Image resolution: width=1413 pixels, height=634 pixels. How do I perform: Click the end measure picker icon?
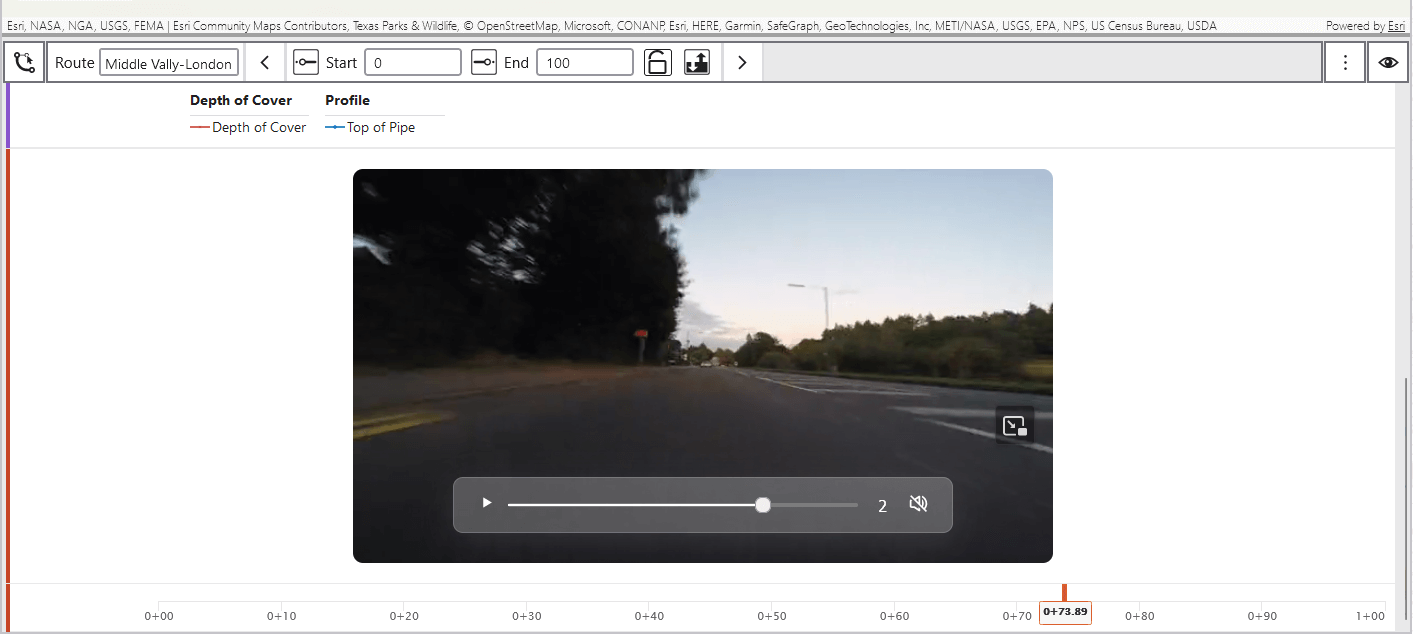click(483, 63)
